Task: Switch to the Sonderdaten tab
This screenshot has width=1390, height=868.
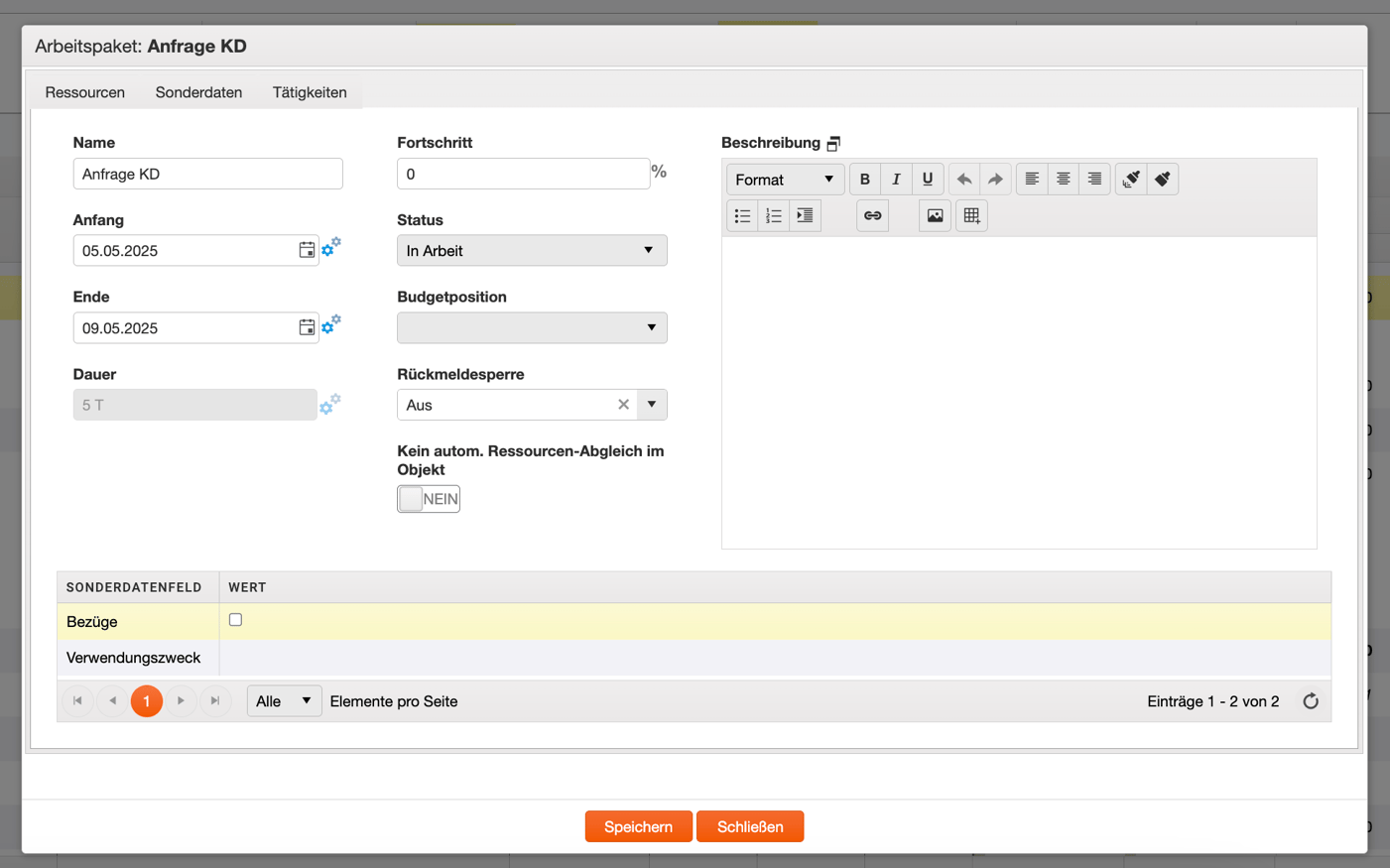Action: [198, 92]
